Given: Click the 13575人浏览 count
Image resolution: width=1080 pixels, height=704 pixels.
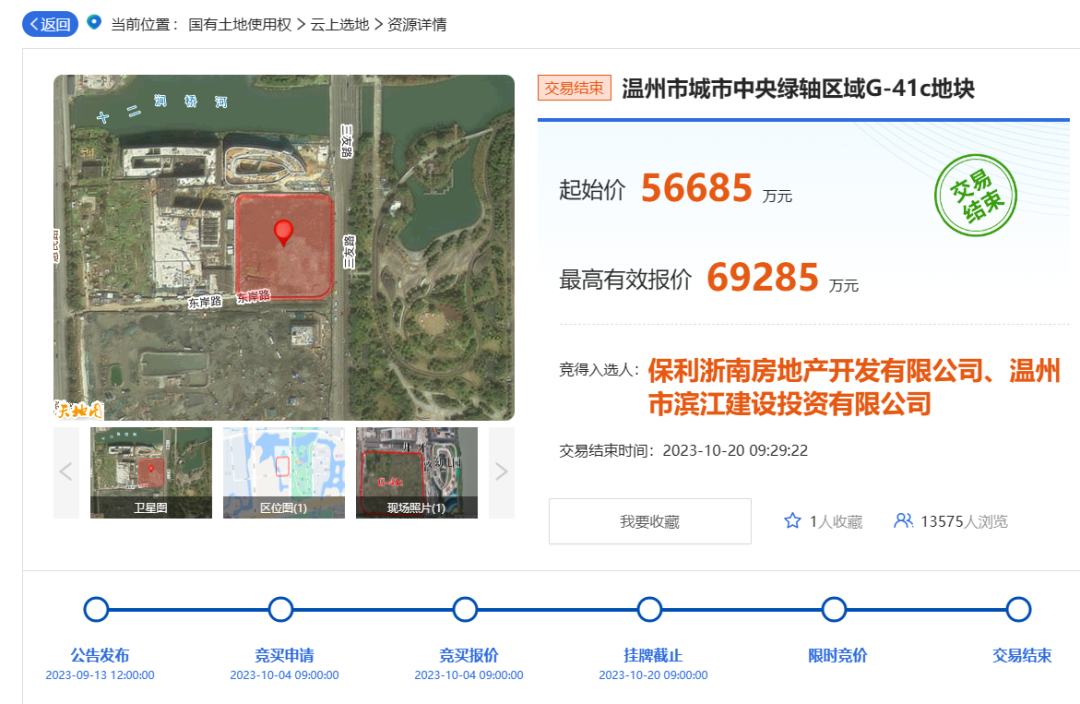Looking at the screenshot, I should (x=964, y=522).
